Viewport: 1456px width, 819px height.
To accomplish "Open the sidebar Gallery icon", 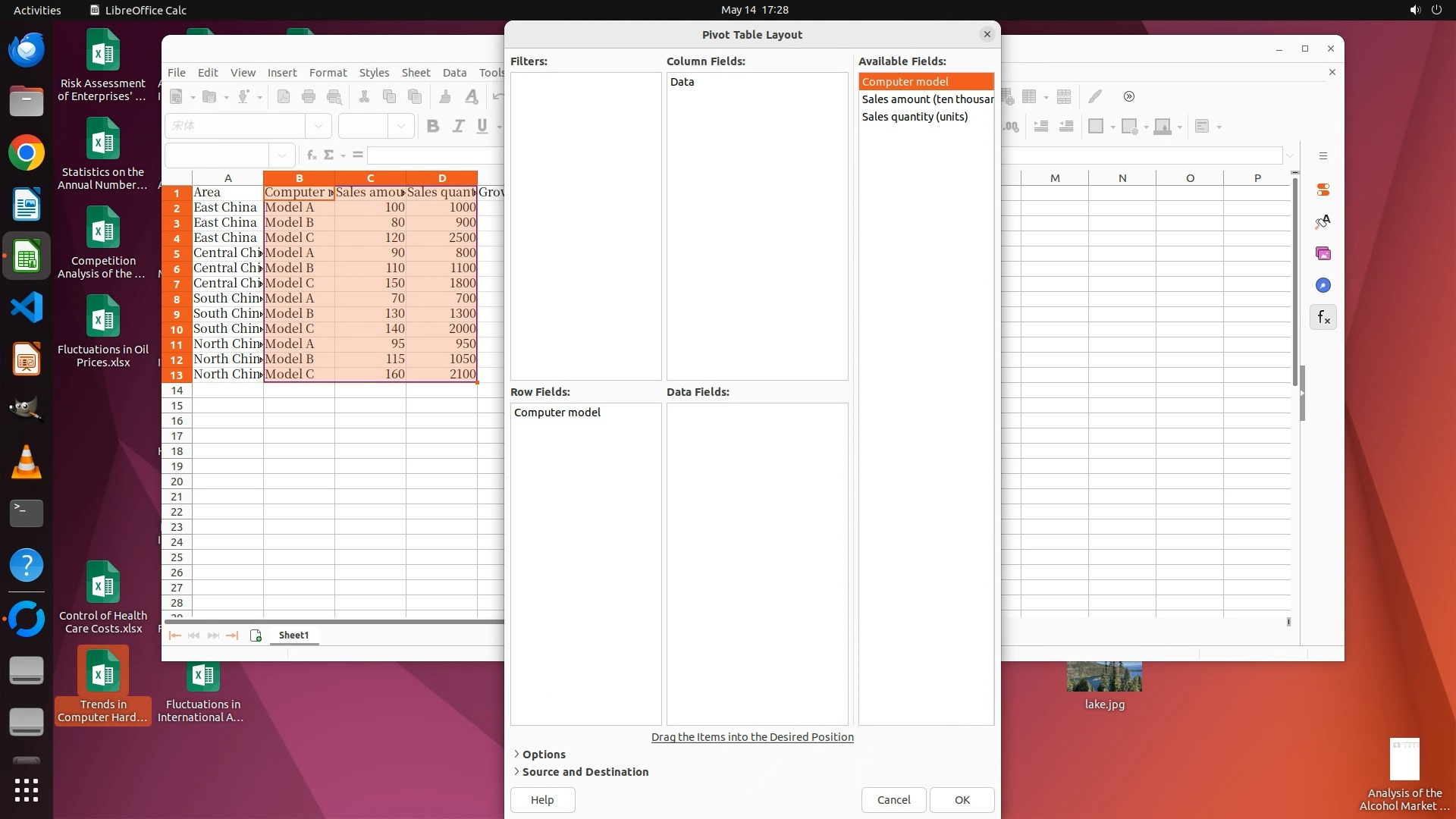I will pos(1323,253).
